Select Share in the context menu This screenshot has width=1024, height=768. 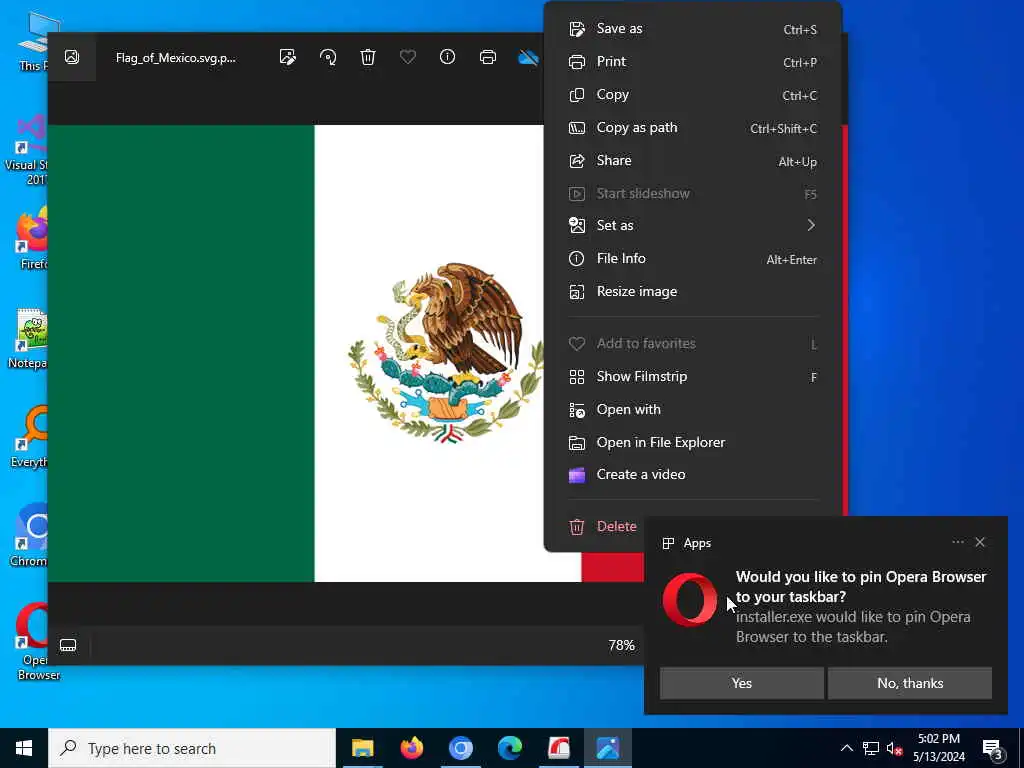[693, 161]
